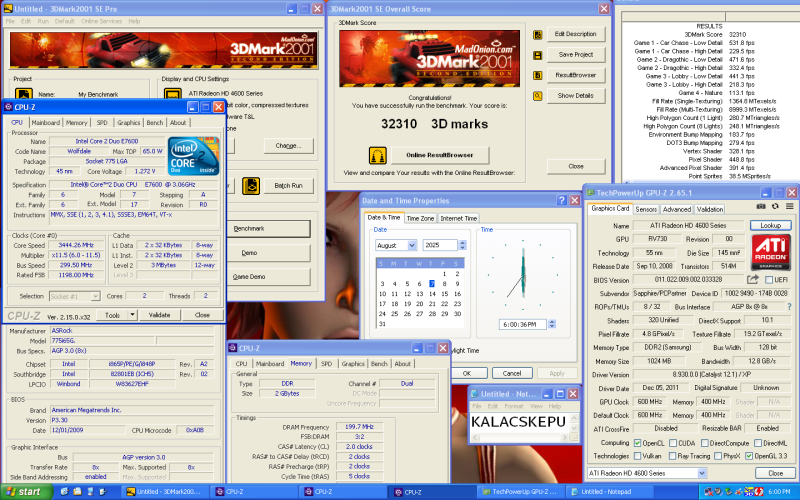Click floppy icon beside Save Project
800x500 pixels.
[x=537, y=55]
